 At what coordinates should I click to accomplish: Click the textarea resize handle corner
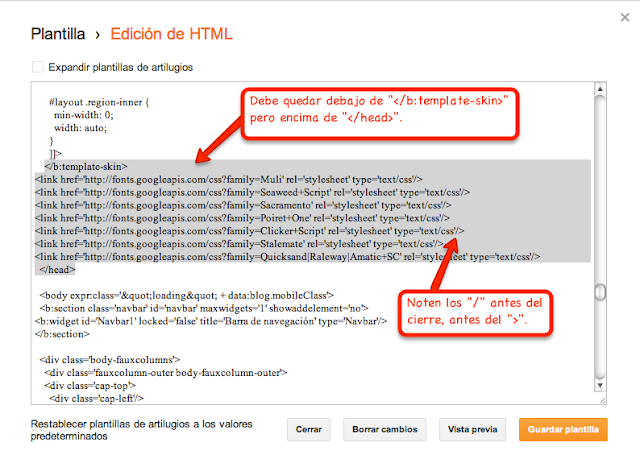[x=602, y=401]
